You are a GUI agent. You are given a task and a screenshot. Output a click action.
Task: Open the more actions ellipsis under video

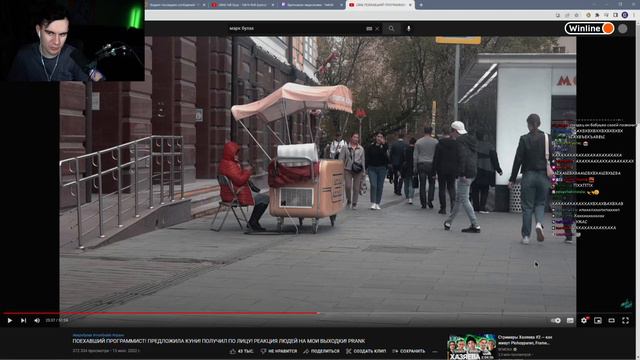[435, 351]
